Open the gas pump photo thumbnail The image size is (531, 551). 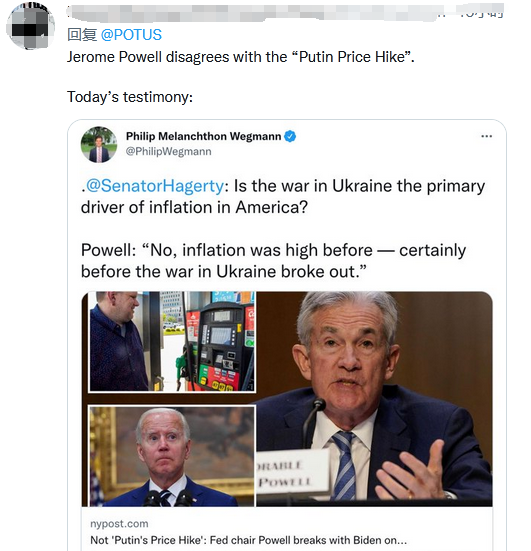pos(172,341)
